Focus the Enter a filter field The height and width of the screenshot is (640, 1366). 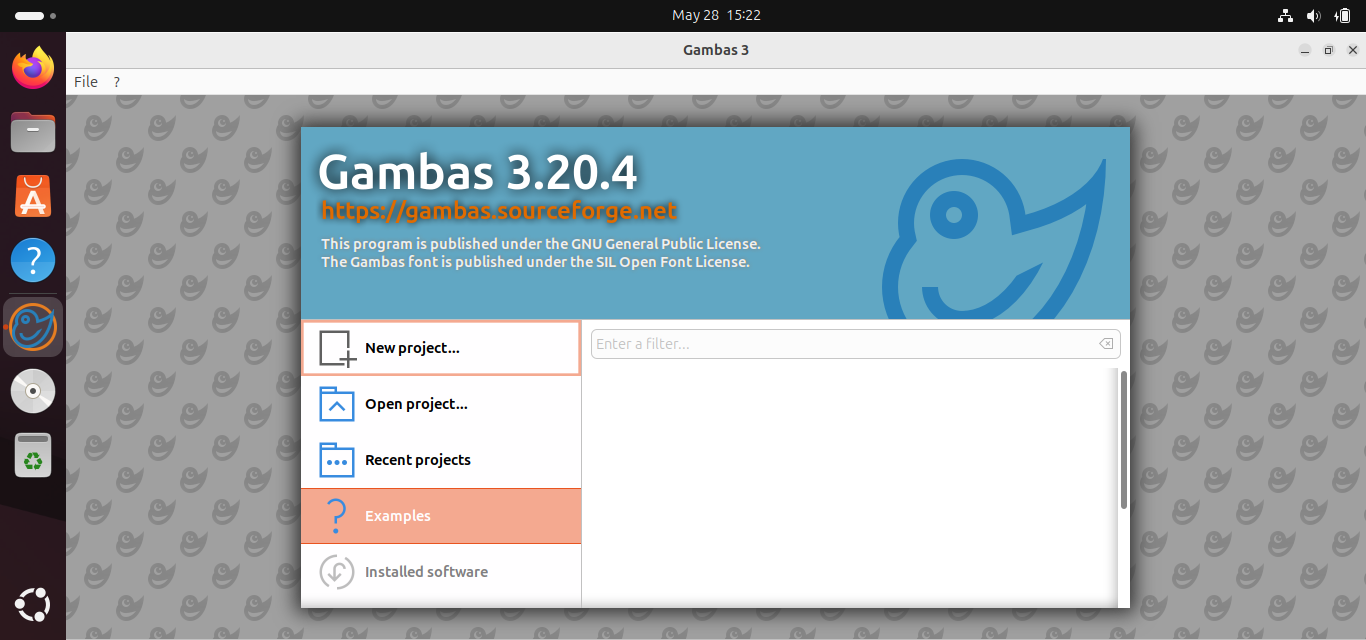[x=856, y=344]
